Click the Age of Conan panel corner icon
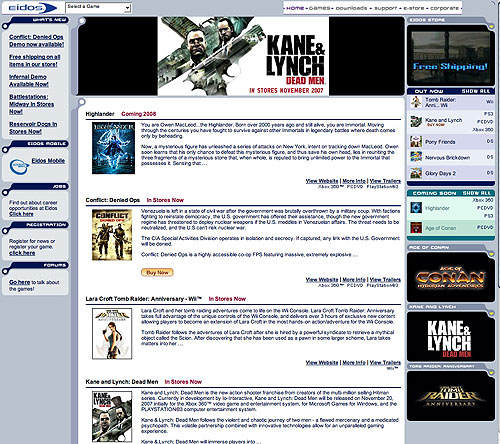This screenshot has height=444, width=500. coord(491,254)
